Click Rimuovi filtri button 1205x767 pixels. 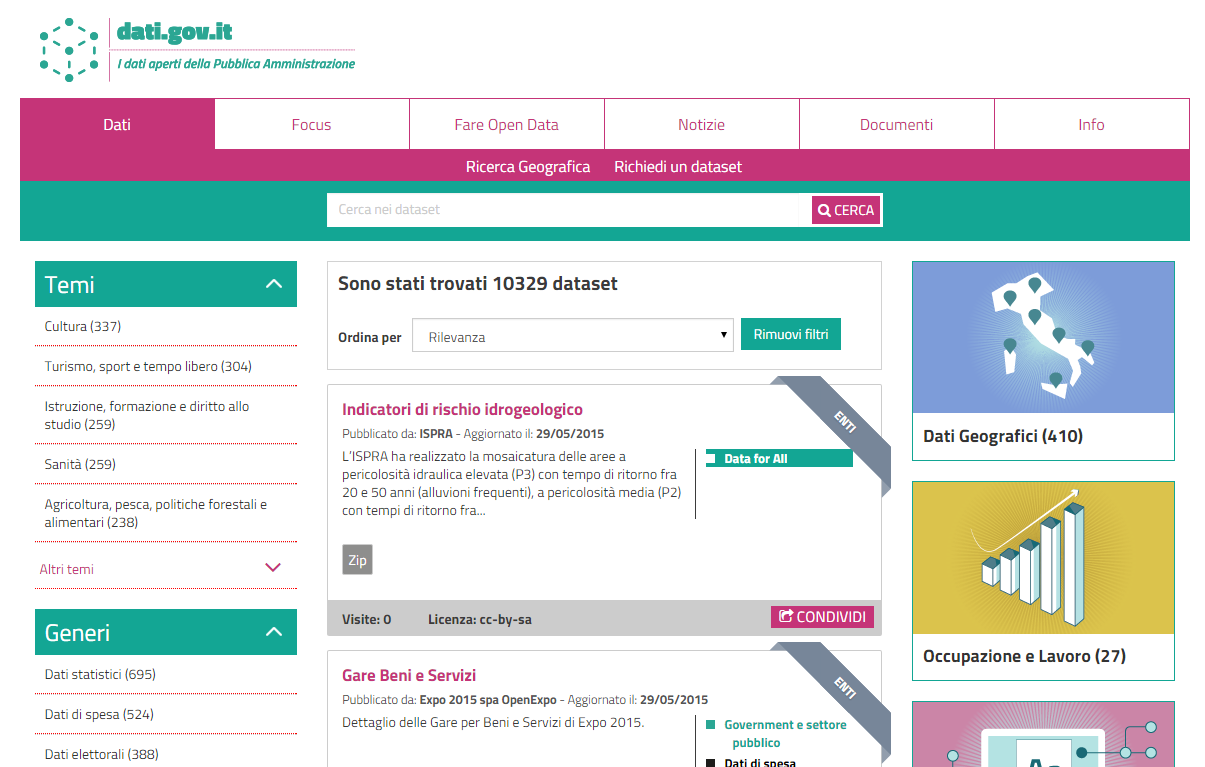pos(791,335)
